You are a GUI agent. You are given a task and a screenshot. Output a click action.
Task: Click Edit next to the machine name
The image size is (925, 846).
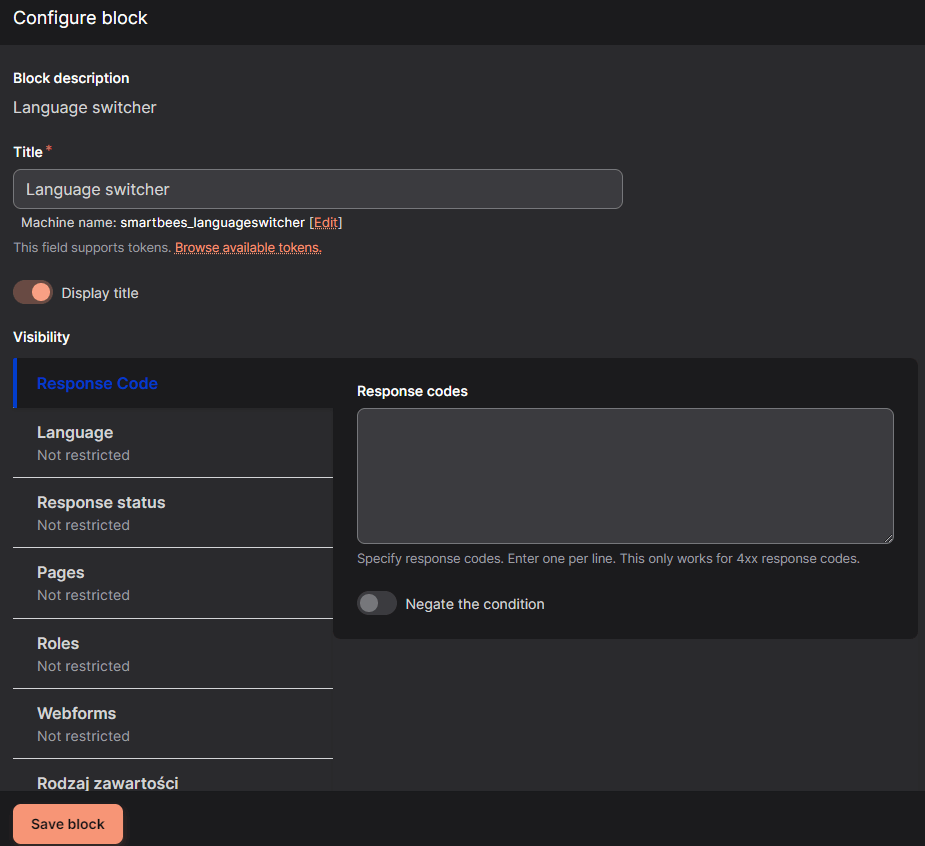[325, 222]
